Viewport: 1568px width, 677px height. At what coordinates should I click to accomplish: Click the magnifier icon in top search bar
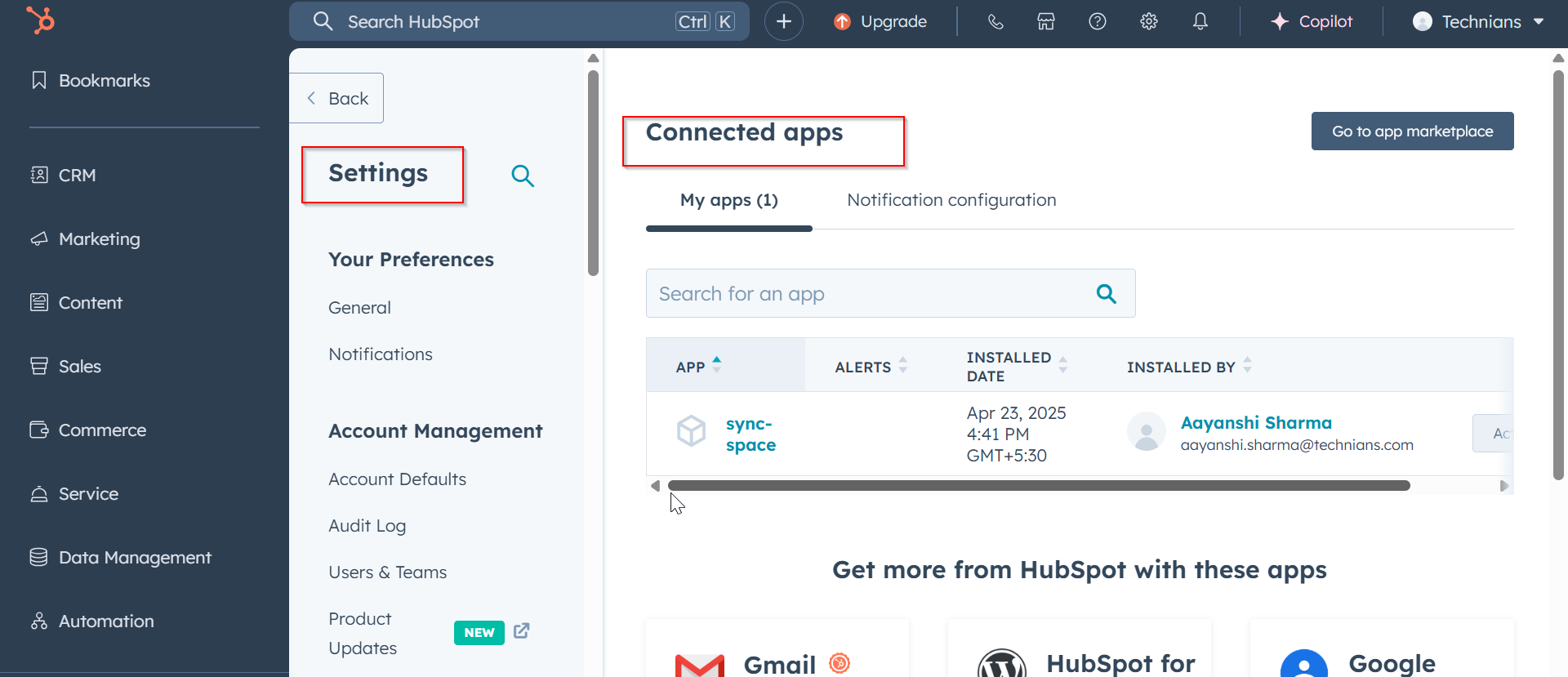click(323, 21)
